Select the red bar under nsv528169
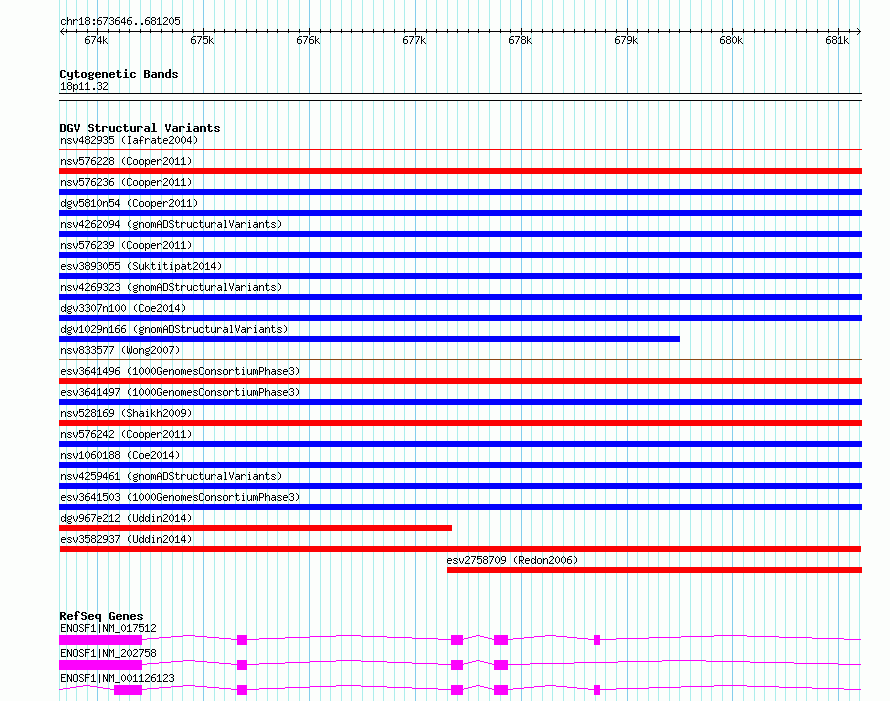Image resolution: width=890 pixels, height=701 pixels. click(x=460, y=423)
